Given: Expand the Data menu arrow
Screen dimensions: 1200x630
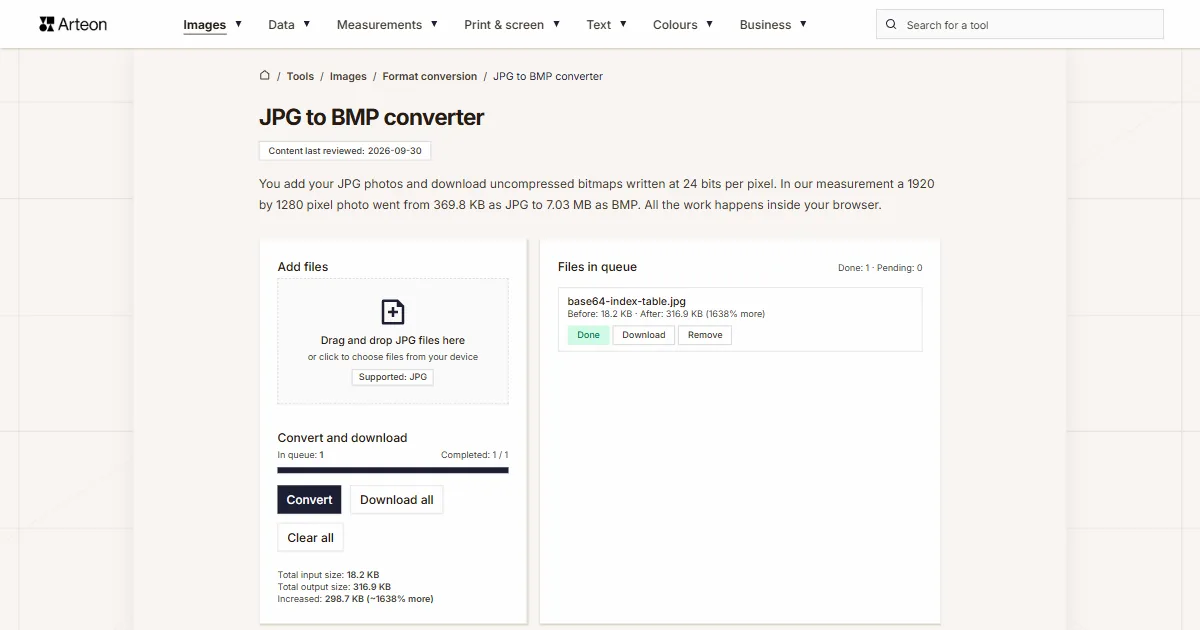Looking at the screenshot, I should click(x=306, y=24).
